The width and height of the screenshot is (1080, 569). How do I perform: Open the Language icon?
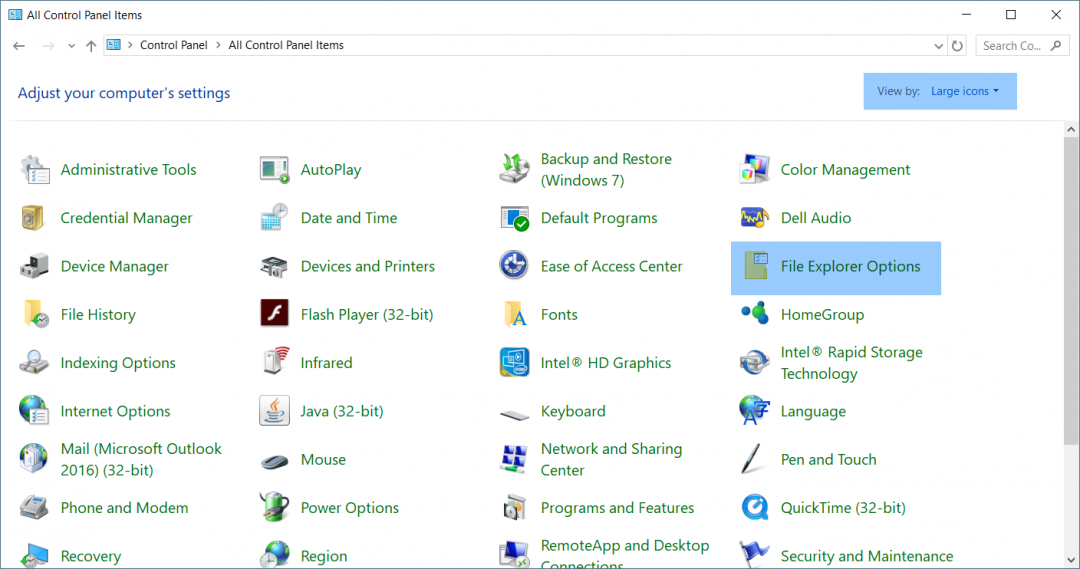754,411
